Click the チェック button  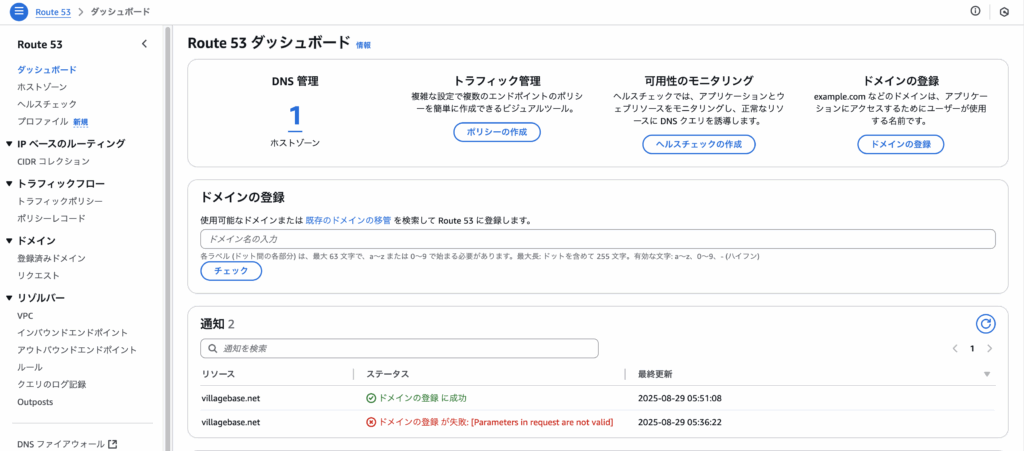[x=231, y=271]
